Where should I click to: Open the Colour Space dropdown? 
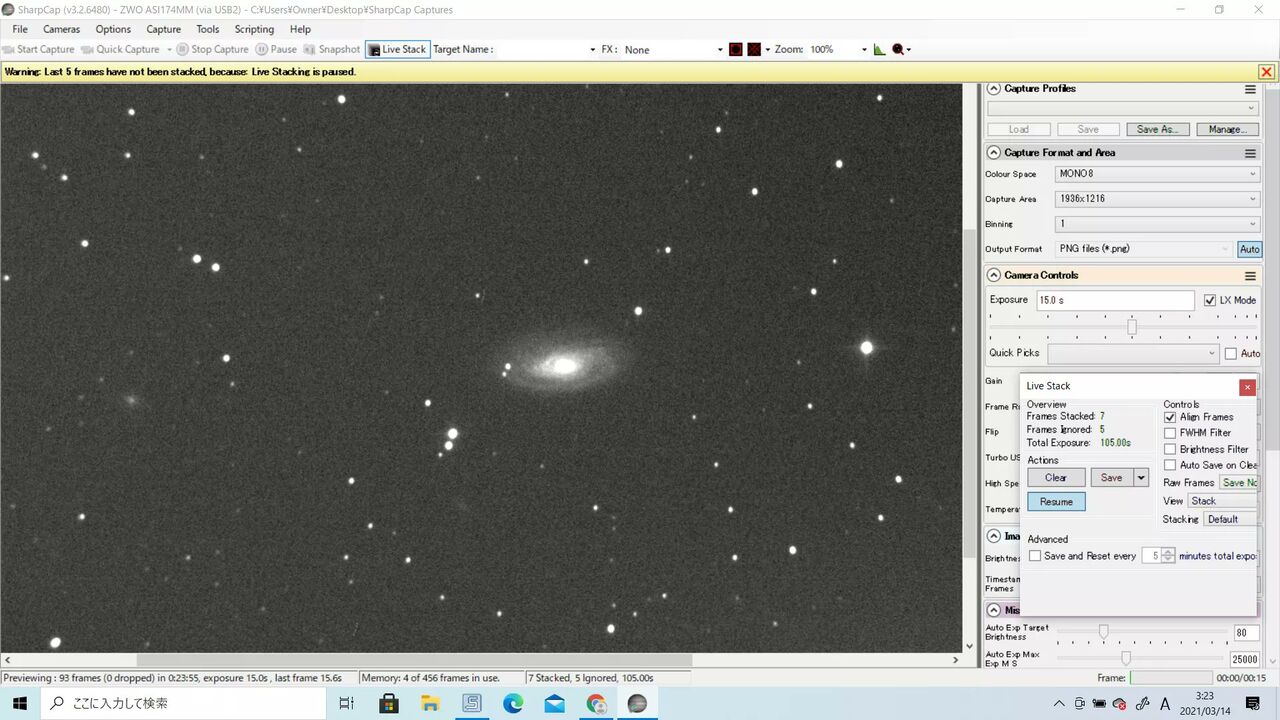(x=1157, y=174)
